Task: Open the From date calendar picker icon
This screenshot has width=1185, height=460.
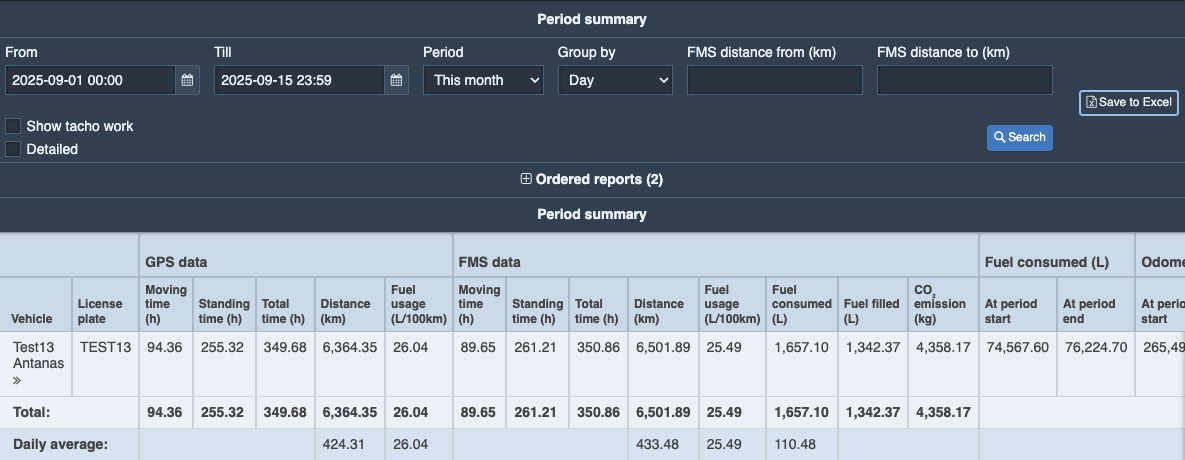Action: (187, 80)
